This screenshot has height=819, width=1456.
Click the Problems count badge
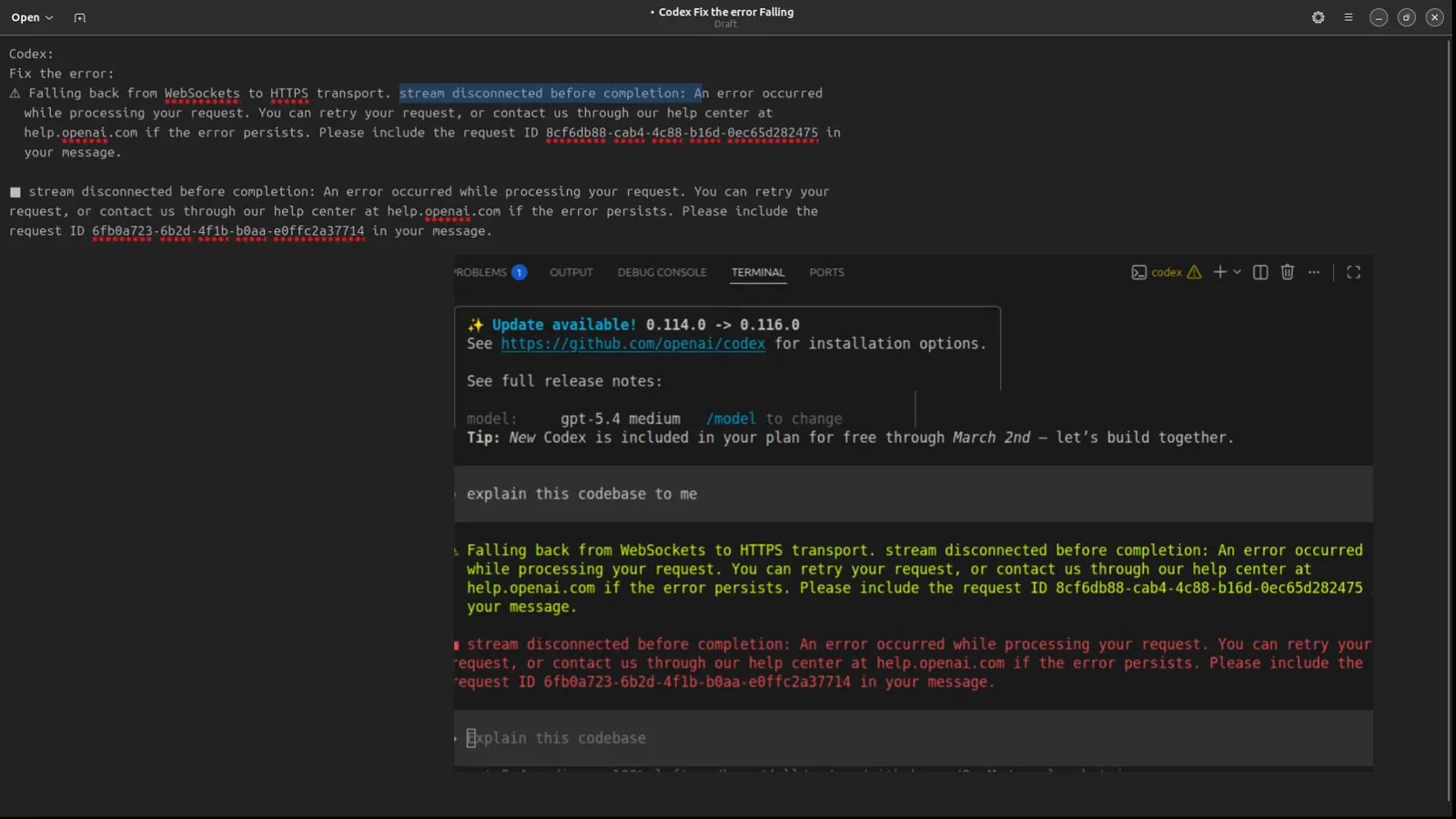[519, 272]
